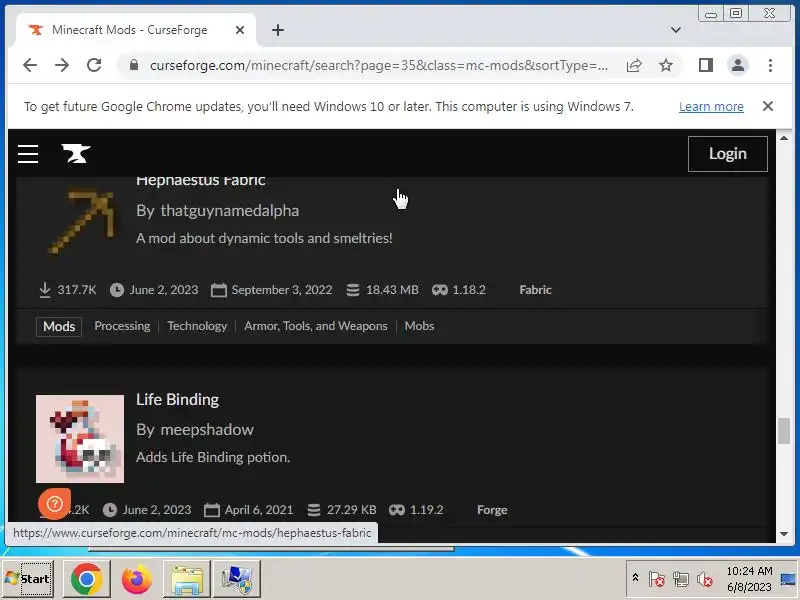Open the volume tray icon
Viewport: 800px width, 600px height.
705,579
